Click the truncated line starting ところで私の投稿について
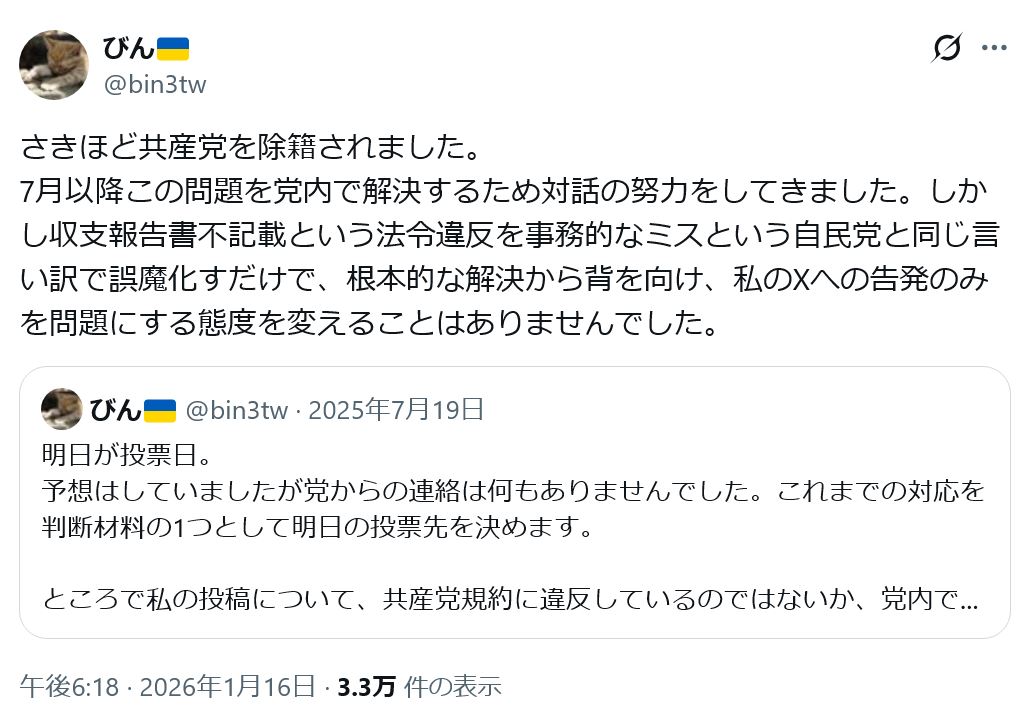Viewport: 1030px width, 728px height. [510, 600]
